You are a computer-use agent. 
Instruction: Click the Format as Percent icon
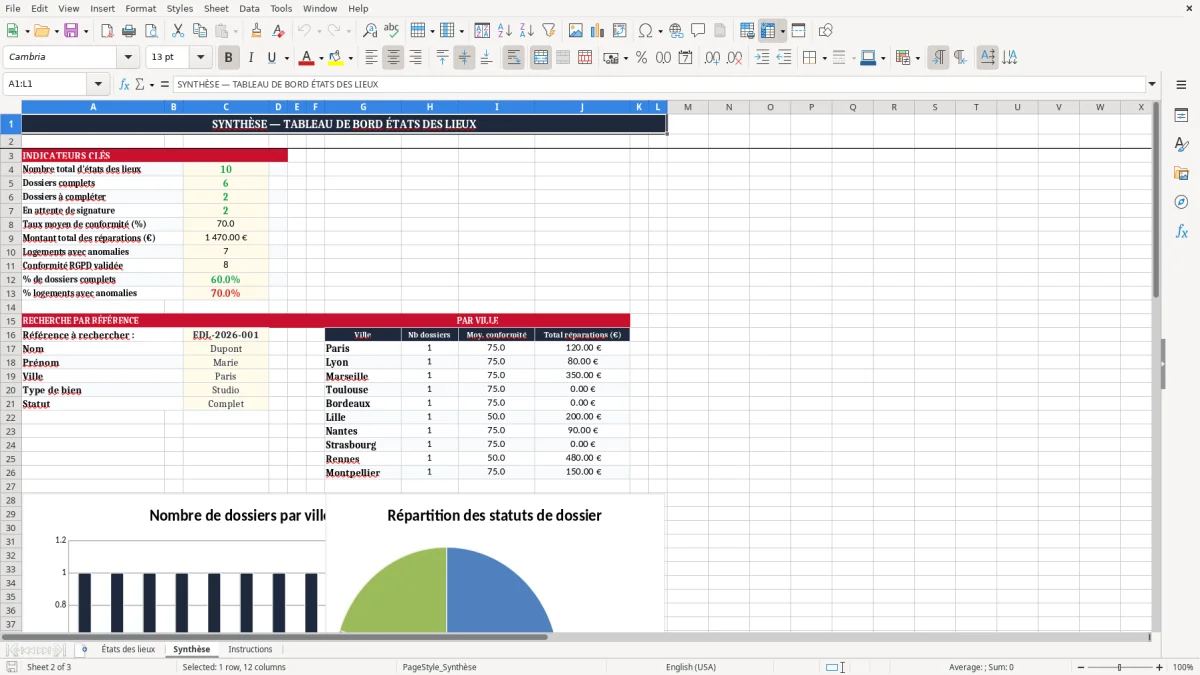(641, 58)
